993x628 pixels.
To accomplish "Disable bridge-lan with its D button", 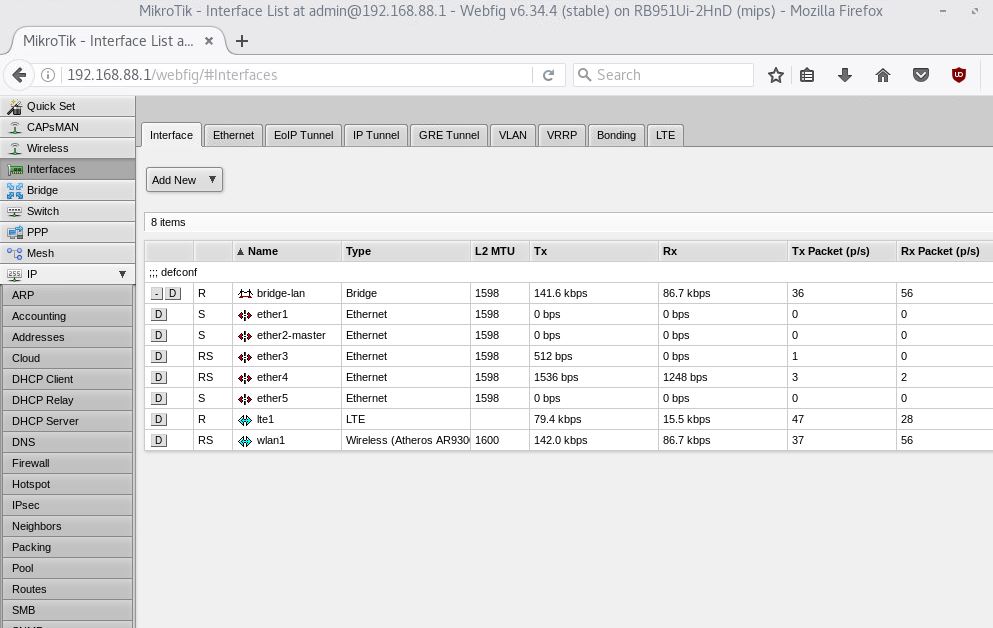I will click(x=172, y=293).
